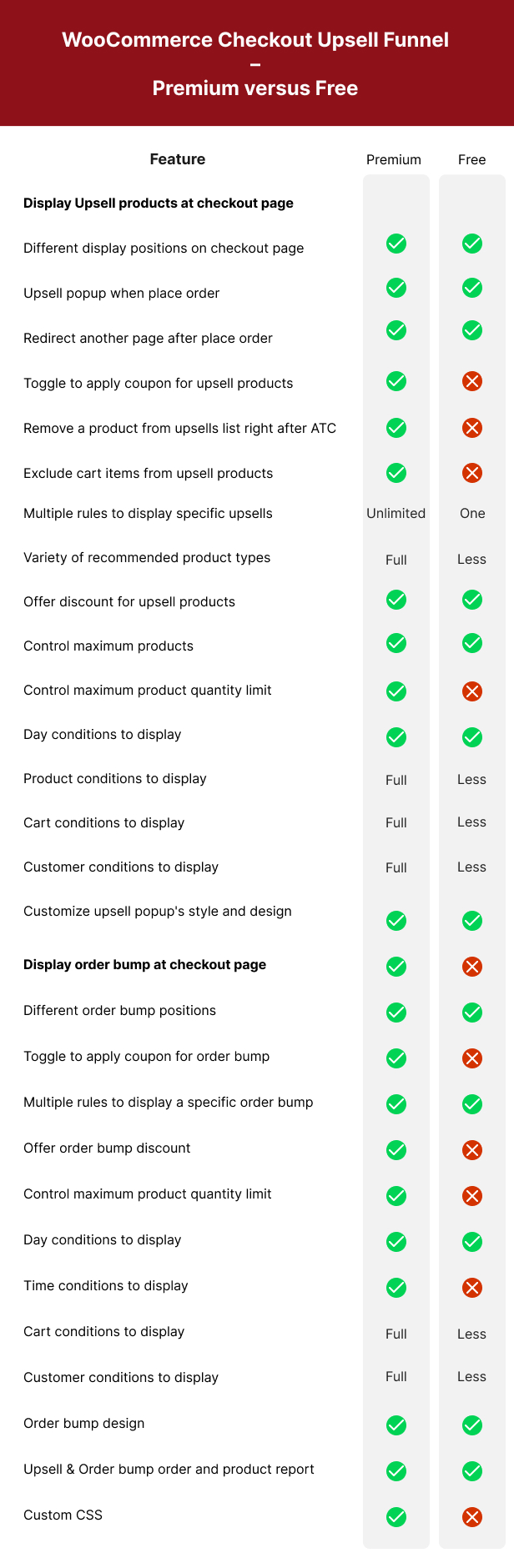Click Full value for Variety of recommended product types
Image resolution: width=514 pixels, height=1568 pixels.
coord(396,560)
